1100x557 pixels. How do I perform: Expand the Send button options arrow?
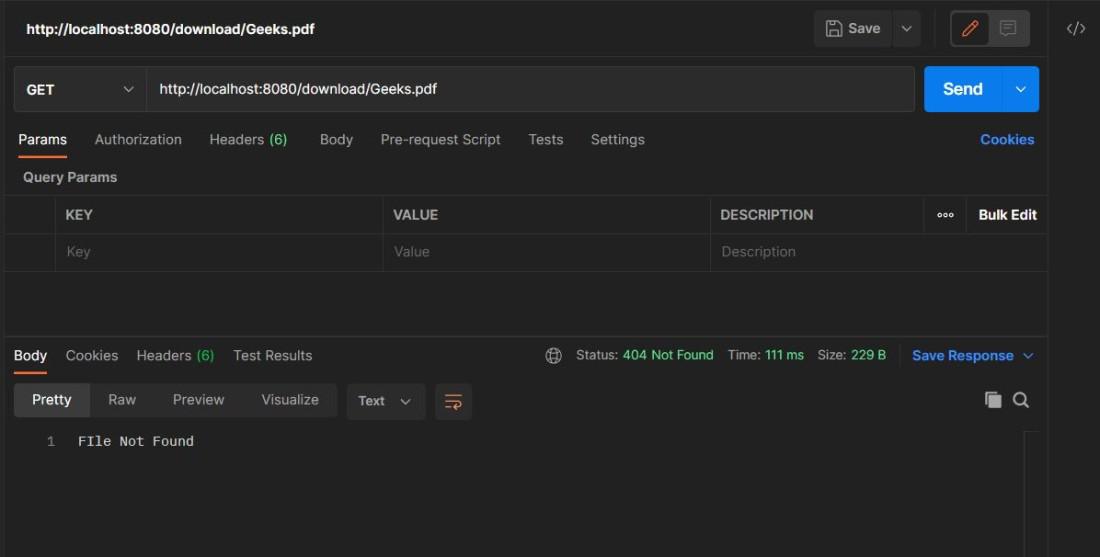pos(1021,89)
